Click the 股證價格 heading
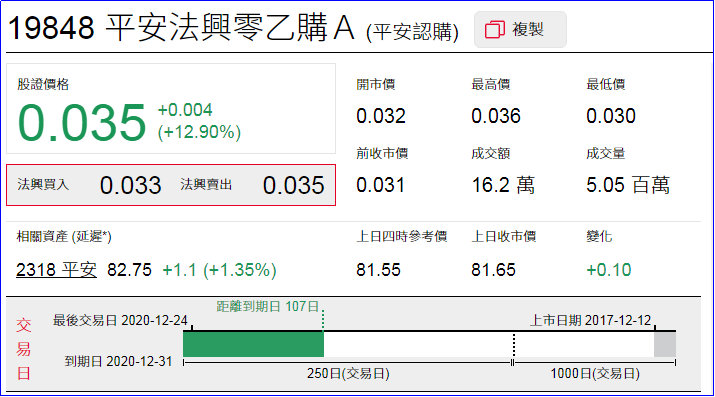 pos(43,84)
